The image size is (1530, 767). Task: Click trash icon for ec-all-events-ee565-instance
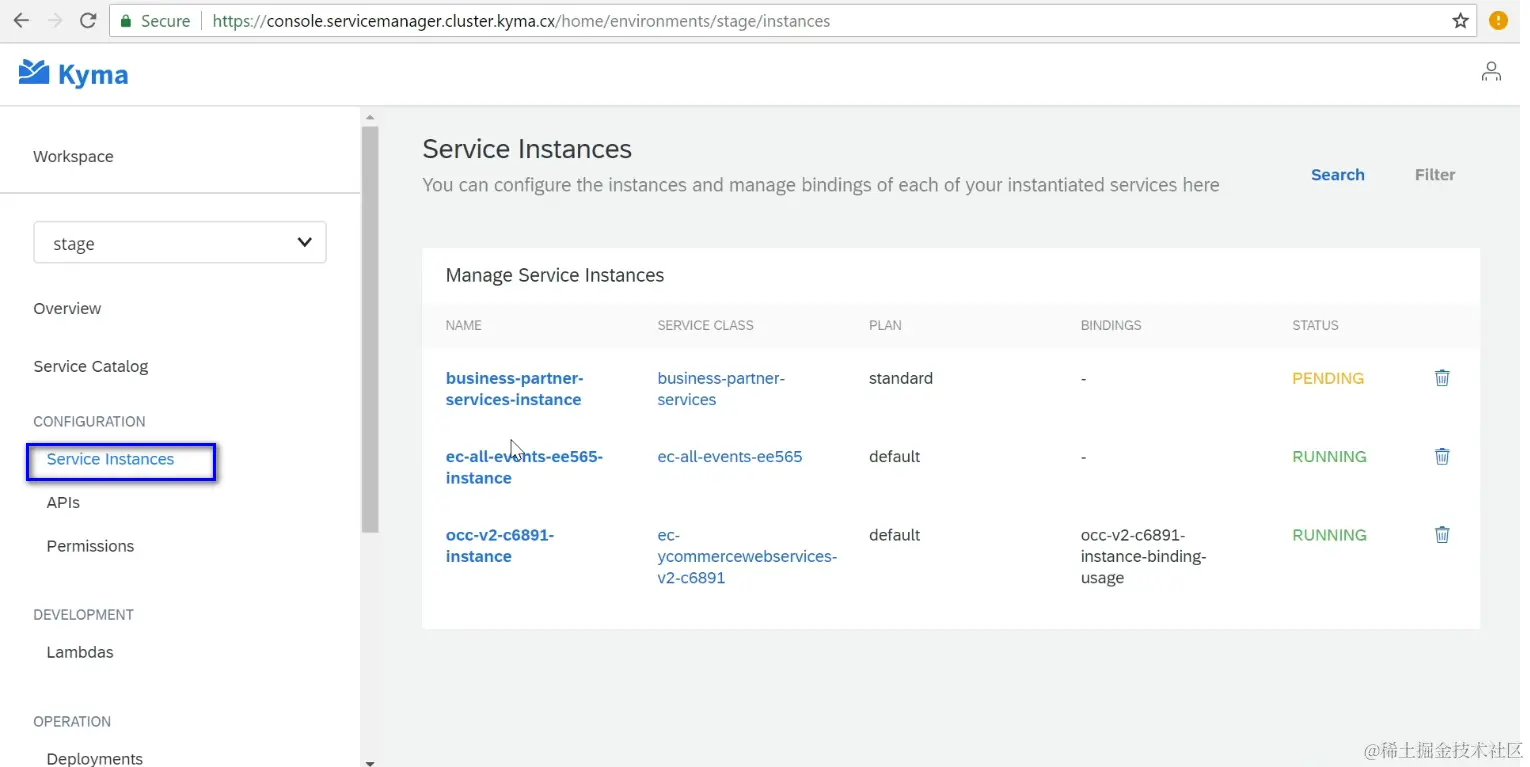pos(1442,456)
